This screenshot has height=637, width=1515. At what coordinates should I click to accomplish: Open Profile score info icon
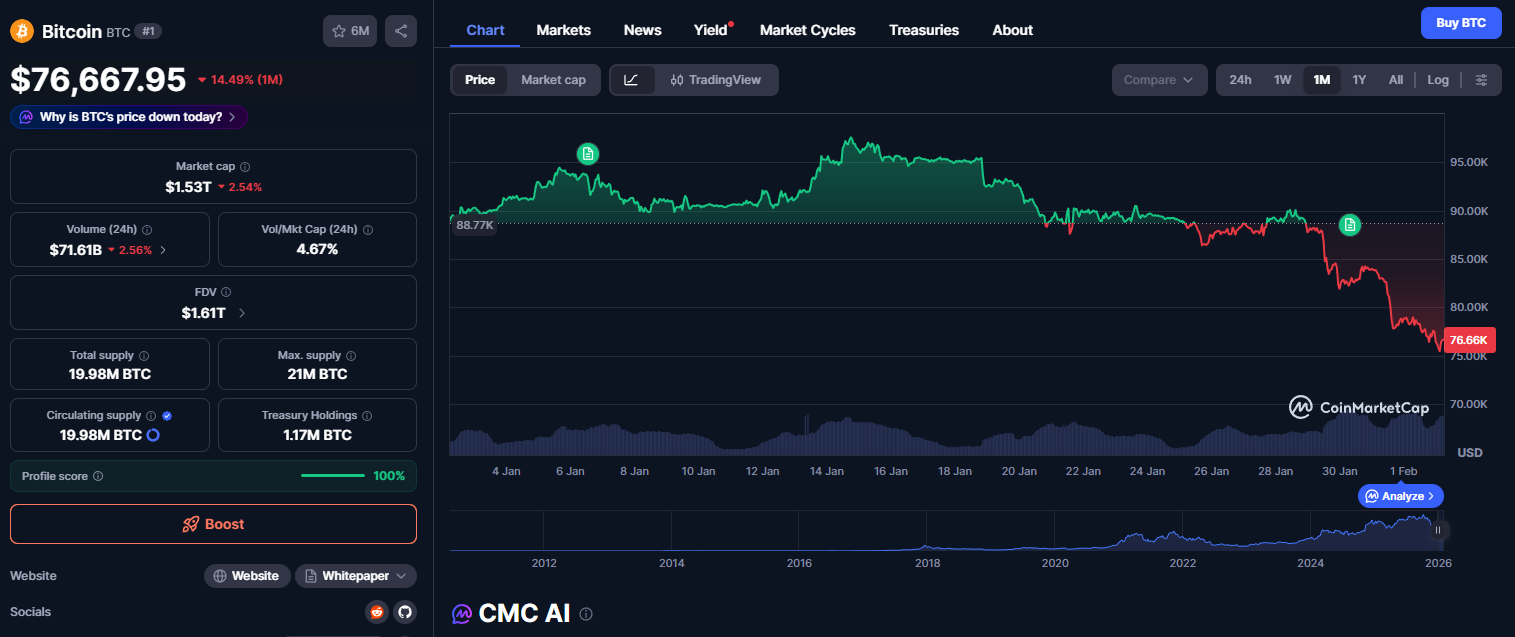click(x=98, y=476)
